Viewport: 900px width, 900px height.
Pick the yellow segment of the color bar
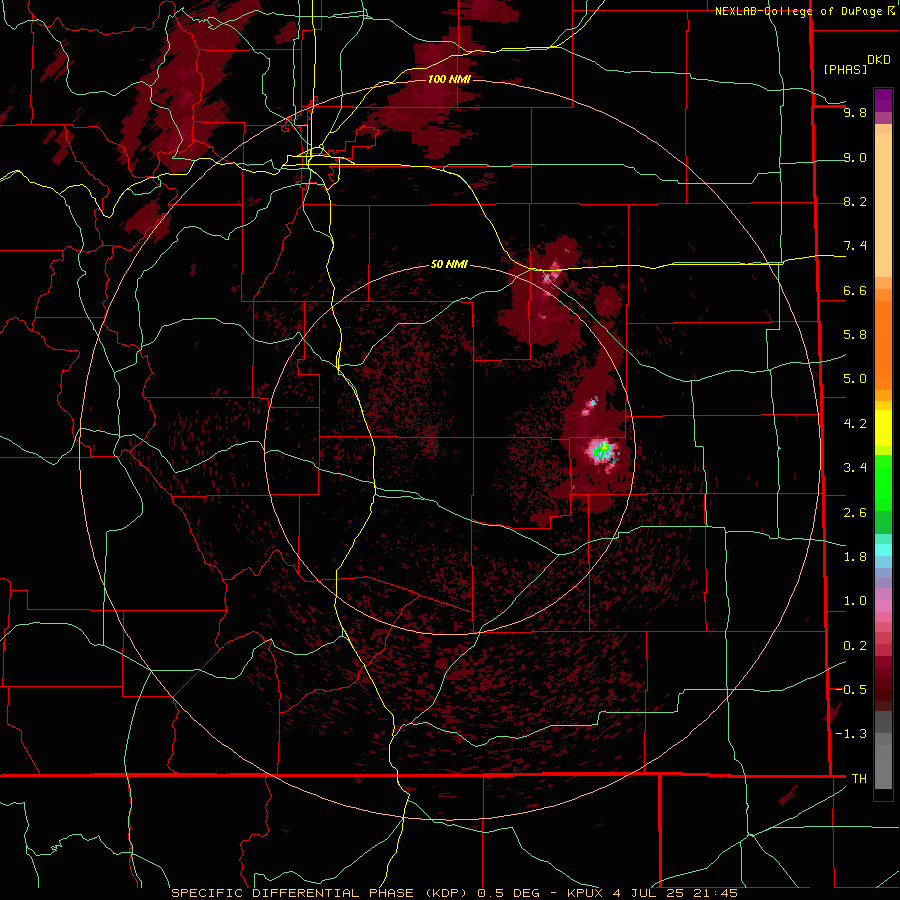[883, 428]
